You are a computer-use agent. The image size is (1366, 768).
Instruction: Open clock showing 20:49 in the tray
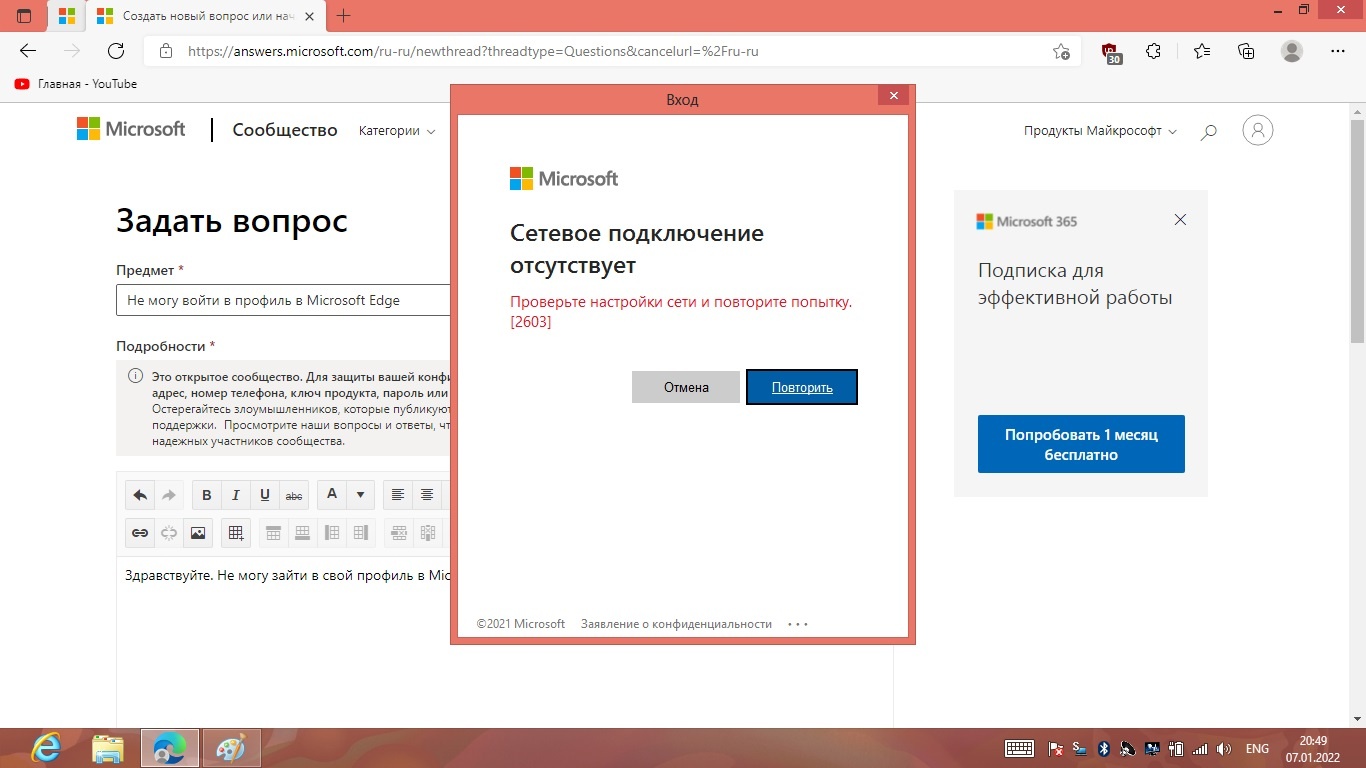[x=1313, y=748]
